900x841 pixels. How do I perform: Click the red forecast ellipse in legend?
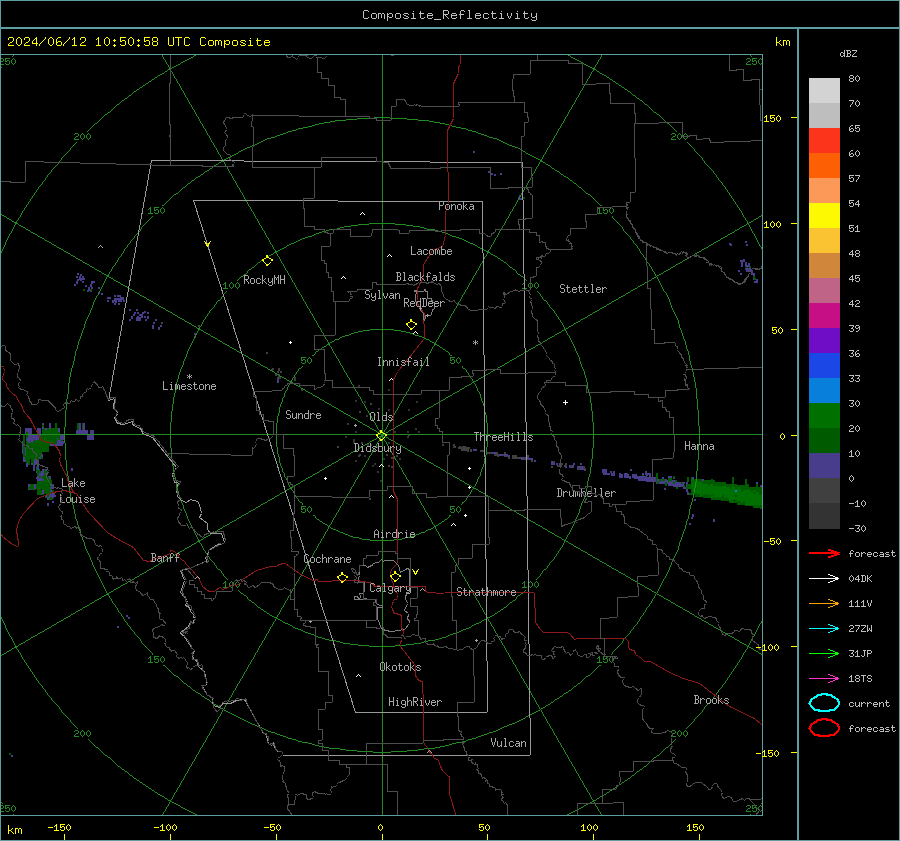tap(824, 728)
